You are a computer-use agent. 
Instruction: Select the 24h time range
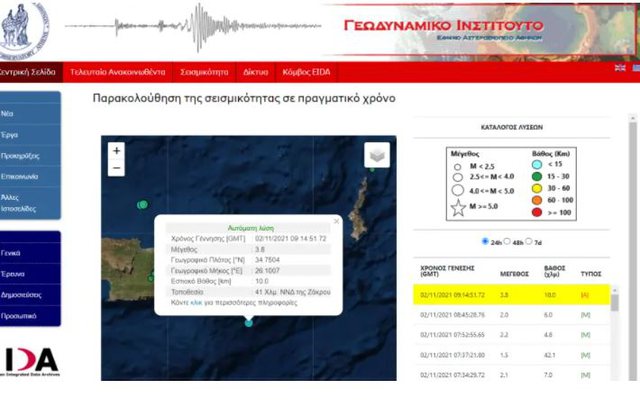coord(485,241)
